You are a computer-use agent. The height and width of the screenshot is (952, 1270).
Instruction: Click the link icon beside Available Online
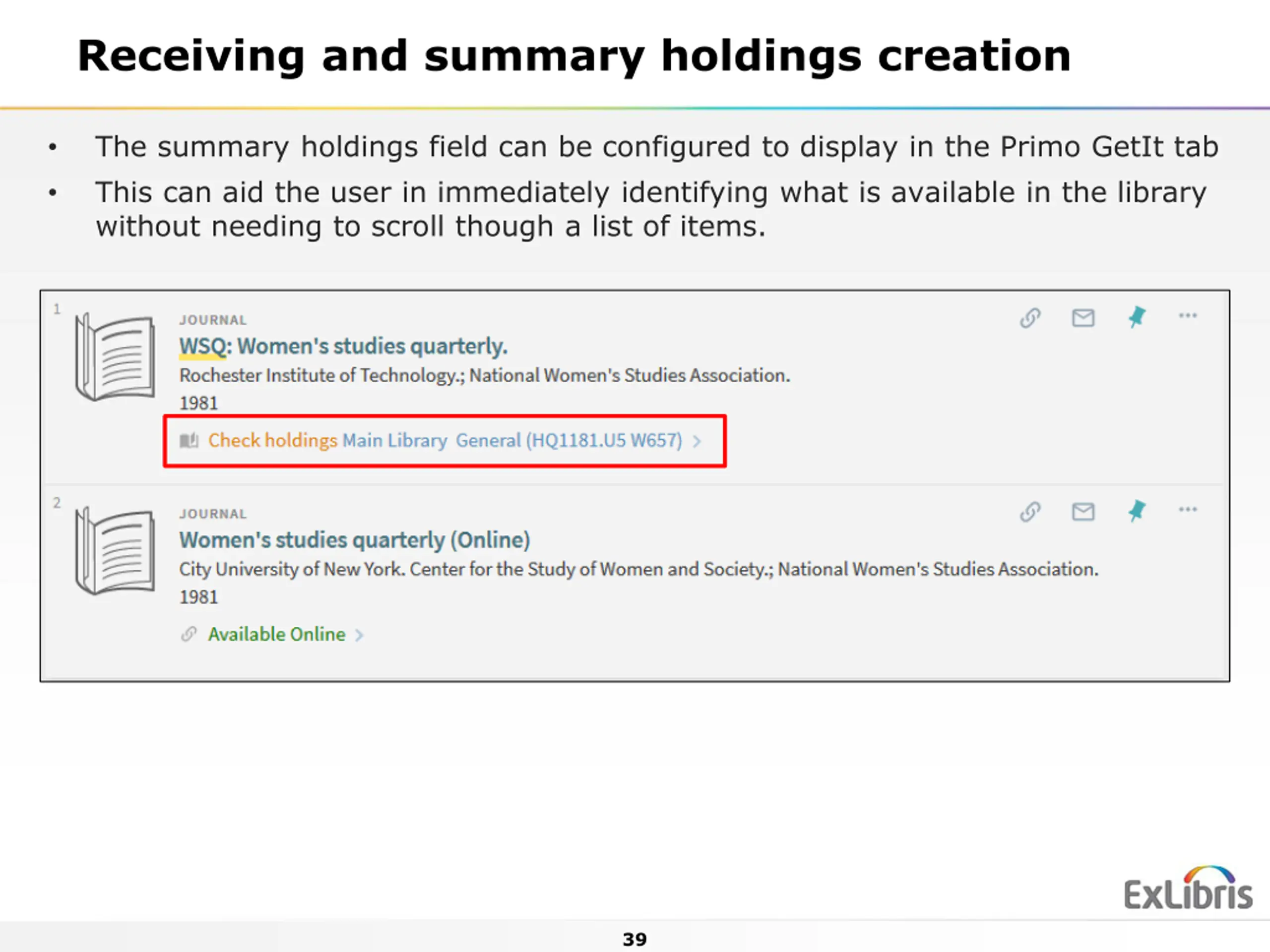tap(189, 634)
